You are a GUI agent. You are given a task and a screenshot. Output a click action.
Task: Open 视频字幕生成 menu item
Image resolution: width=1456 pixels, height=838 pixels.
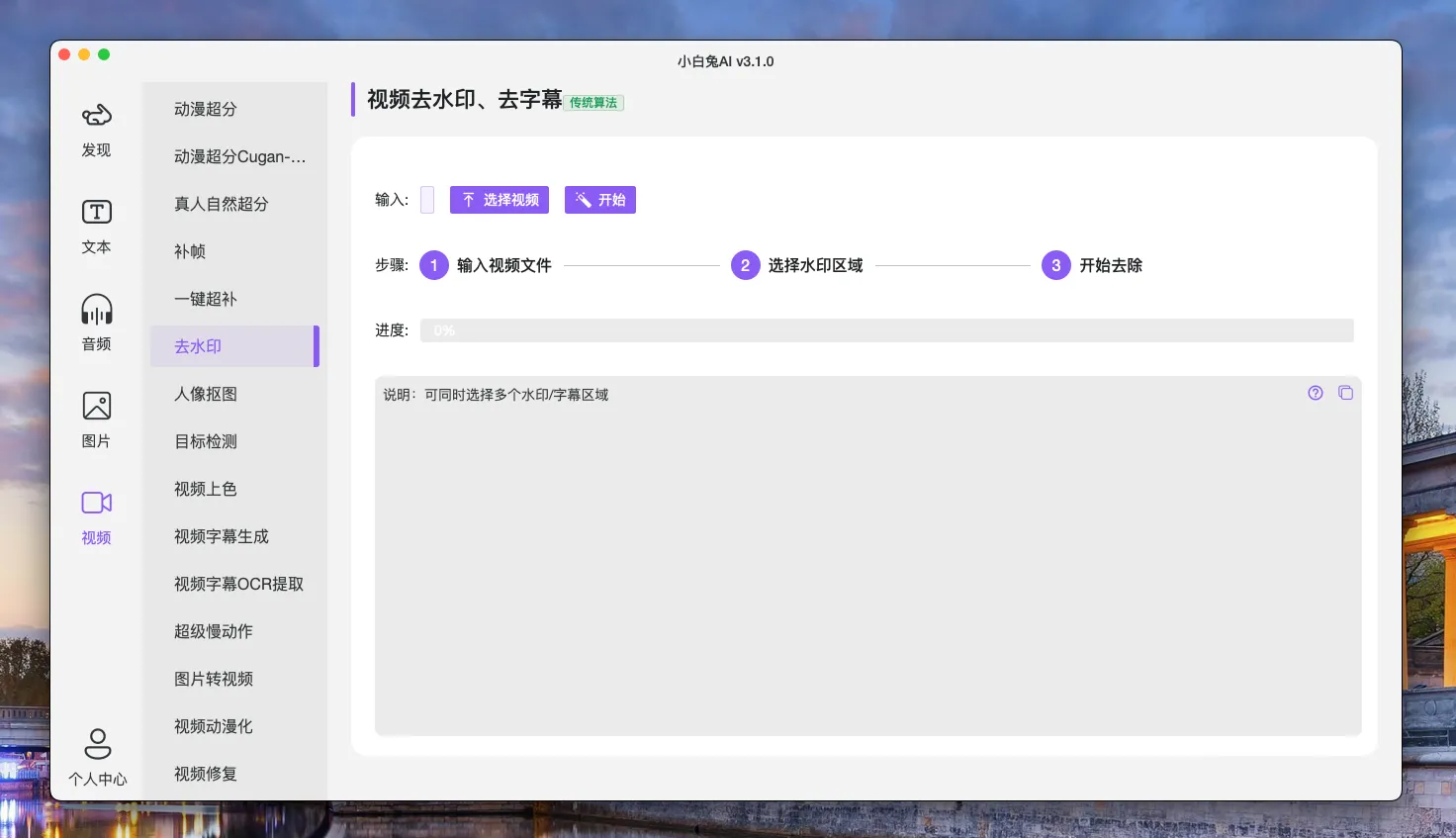click(234, 536)
